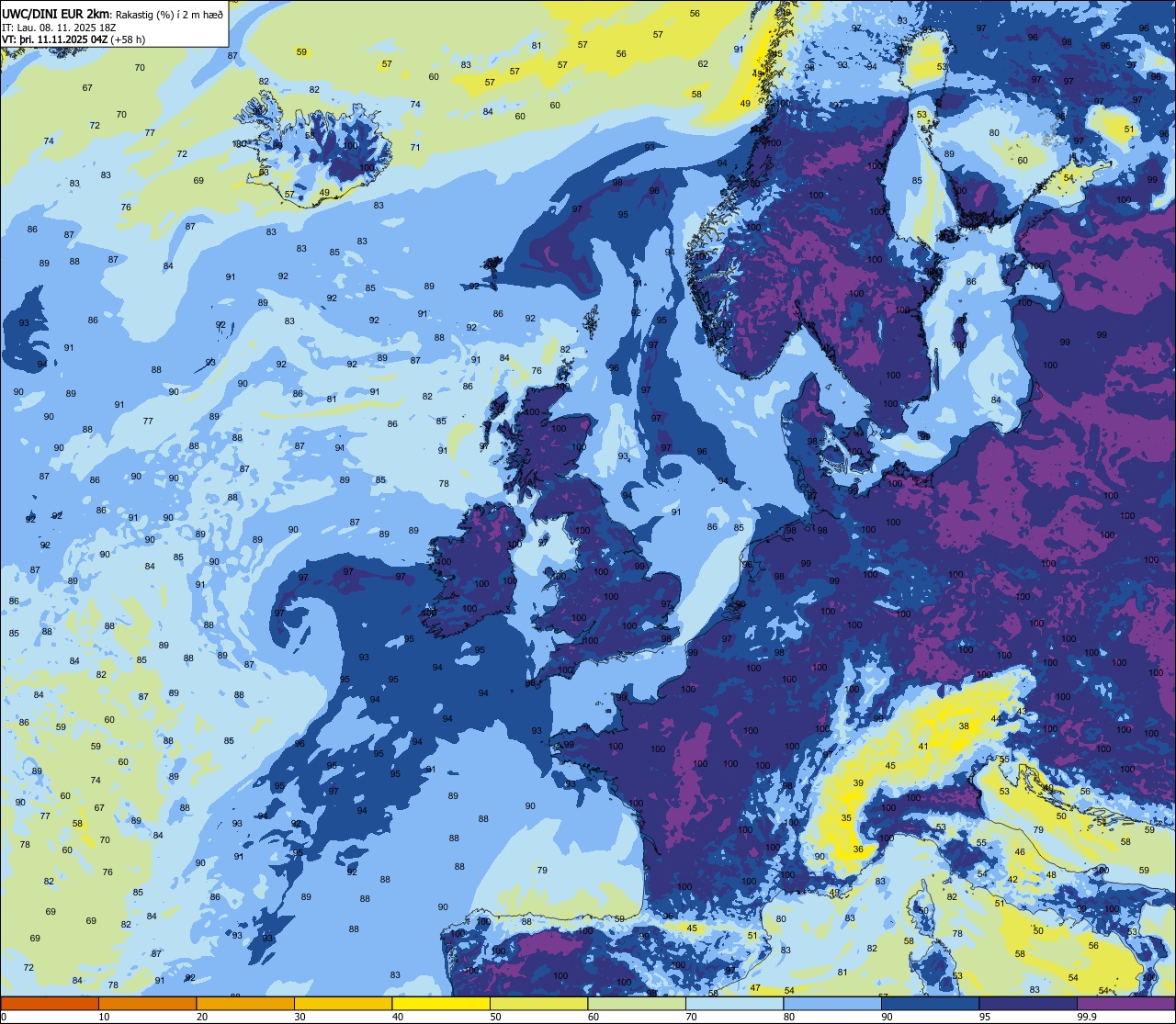Click the legend tick label "40"

[398, 1017]
